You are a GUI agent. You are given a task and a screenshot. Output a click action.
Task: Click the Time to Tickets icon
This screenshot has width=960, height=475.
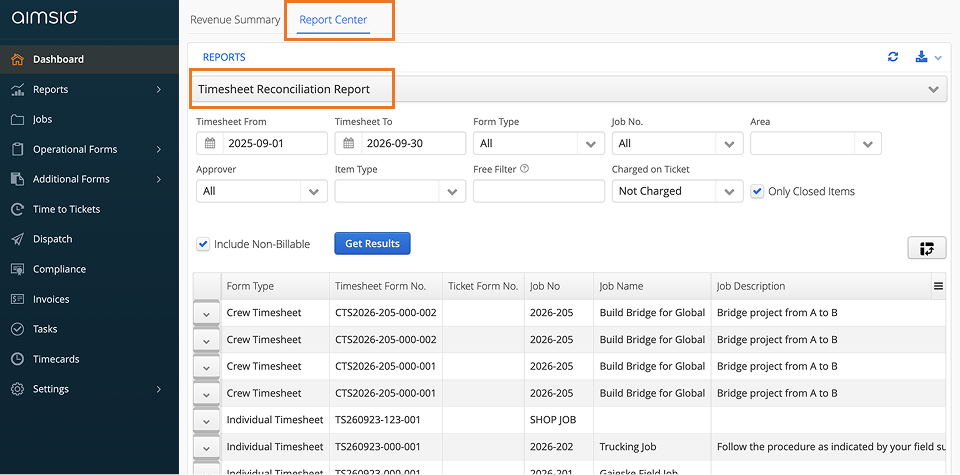[x=17, y=209]
